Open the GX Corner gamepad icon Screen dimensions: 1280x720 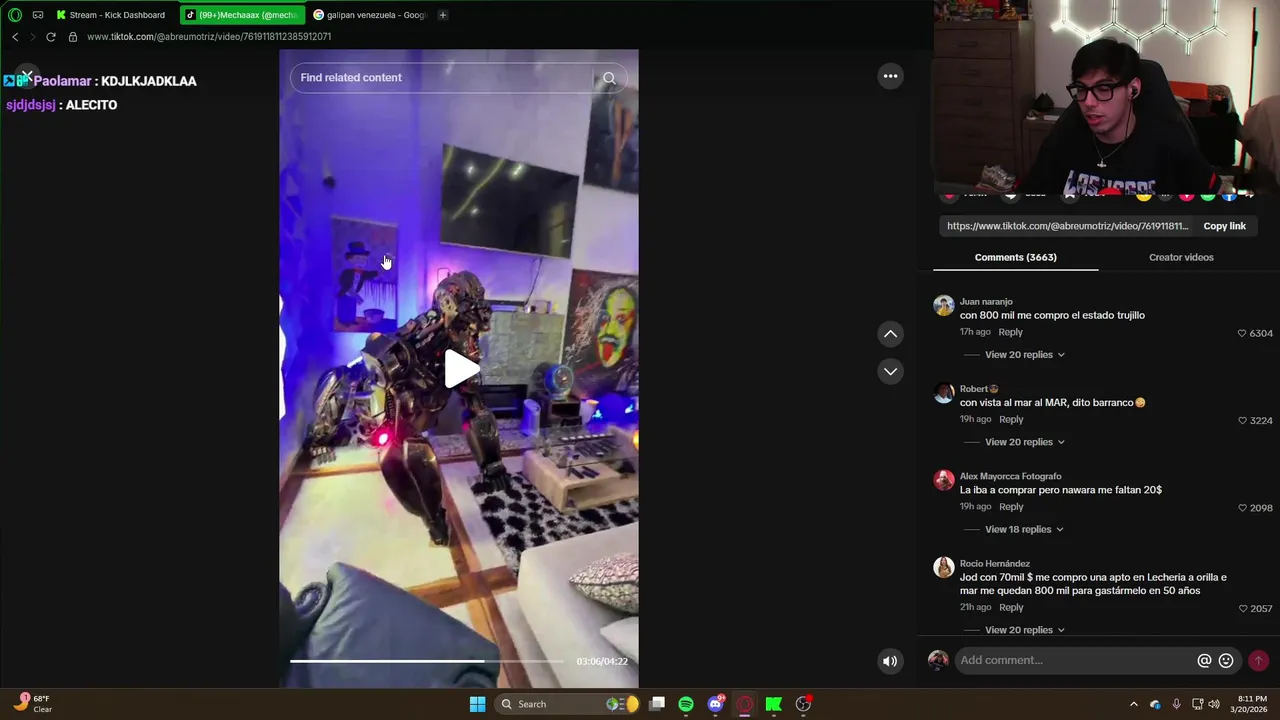tap(38, 15)
